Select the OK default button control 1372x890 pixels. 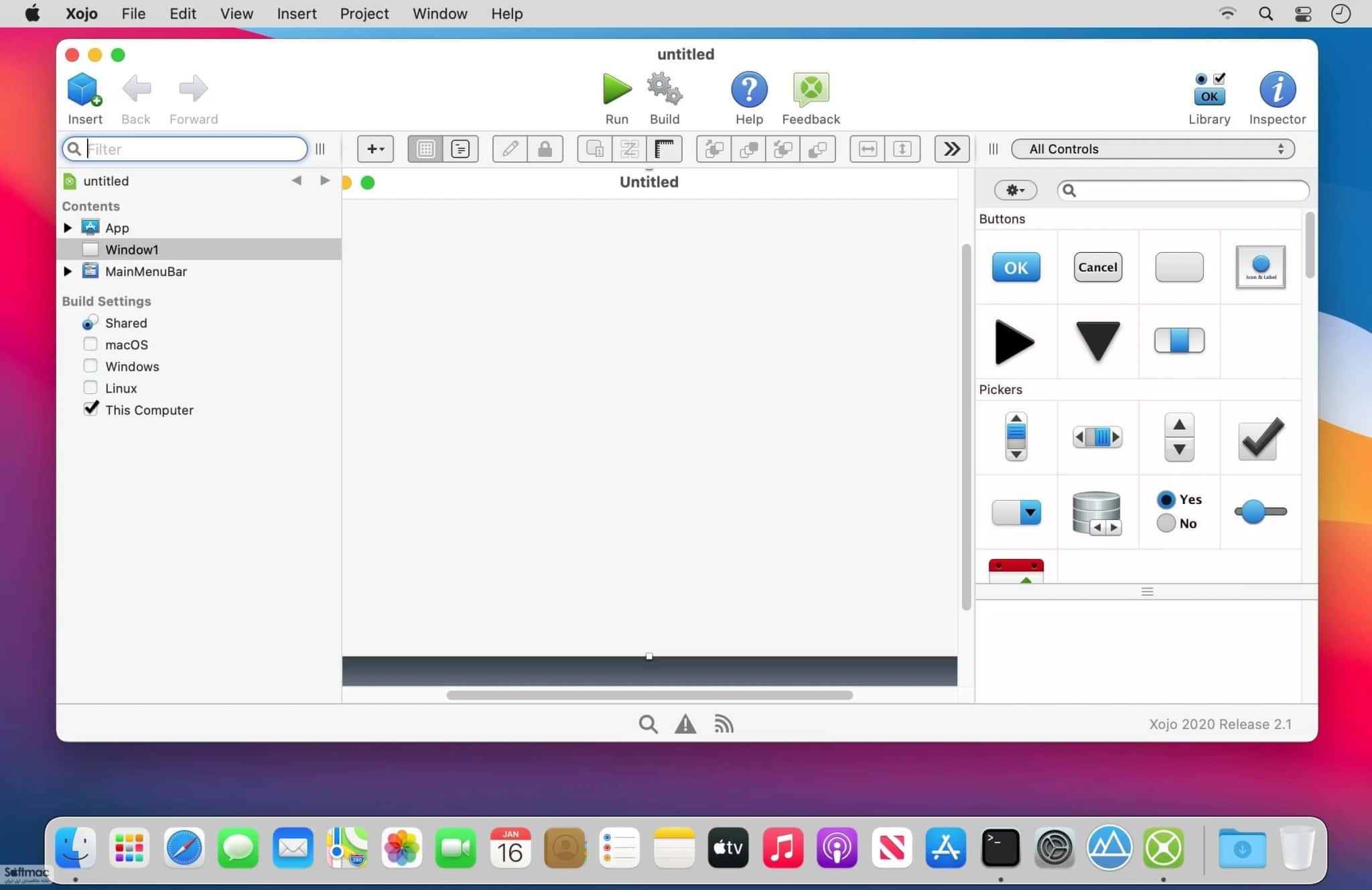[x=1016, y=267]
